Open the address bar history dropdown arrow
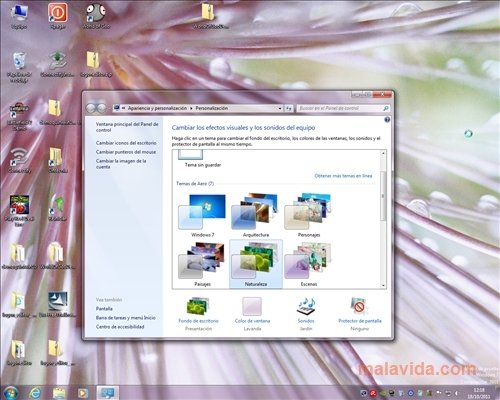Image resolution: width=500 pixels, height=400 pixels. click(280, 108)
